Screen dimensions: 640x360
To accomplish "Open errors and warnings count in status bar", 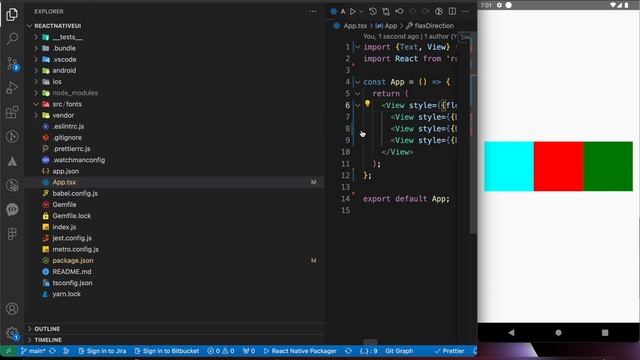I will (x=220, y=351).
